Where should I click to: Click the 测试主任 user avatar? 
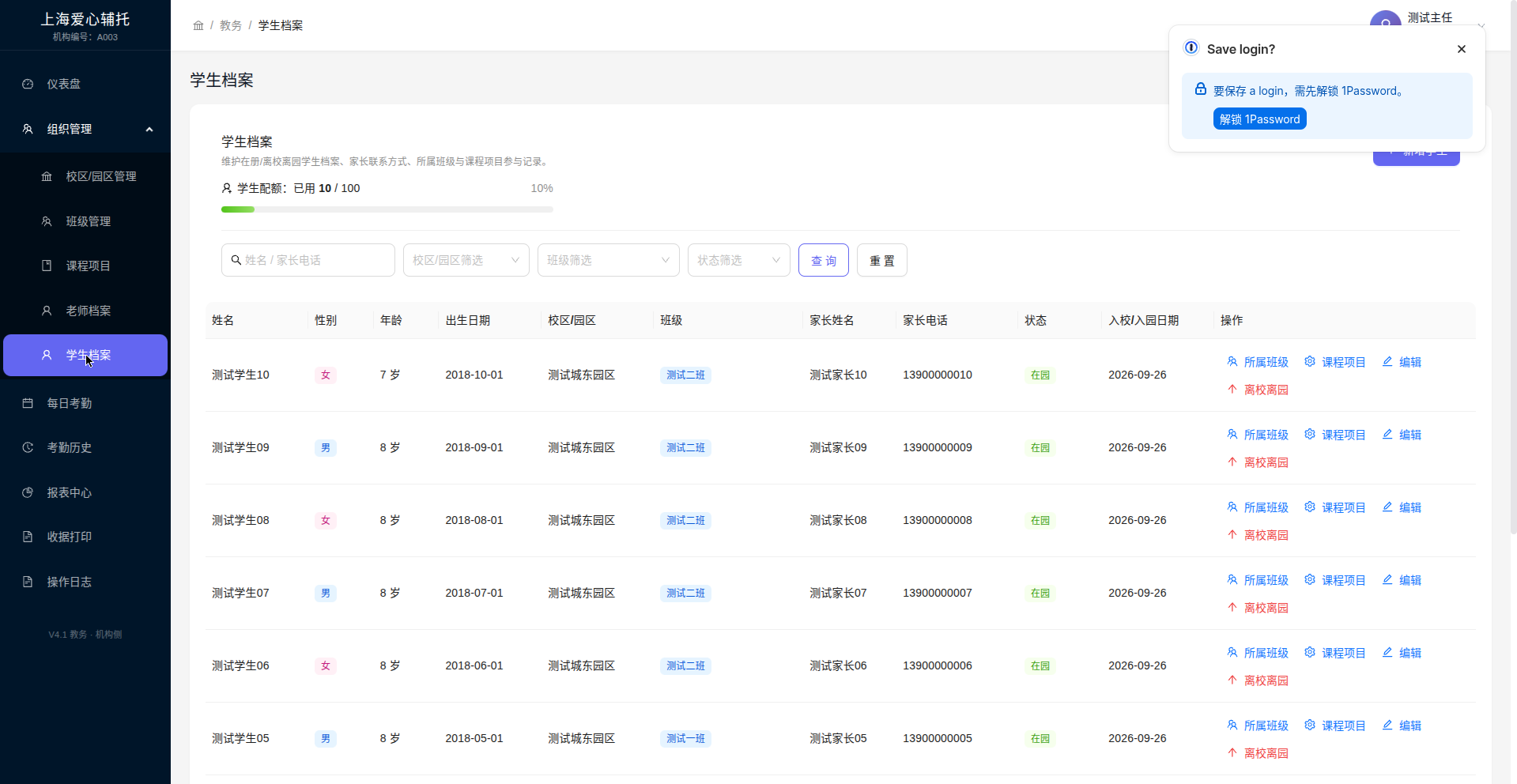pyautogui.click(x=1385, y=19)
